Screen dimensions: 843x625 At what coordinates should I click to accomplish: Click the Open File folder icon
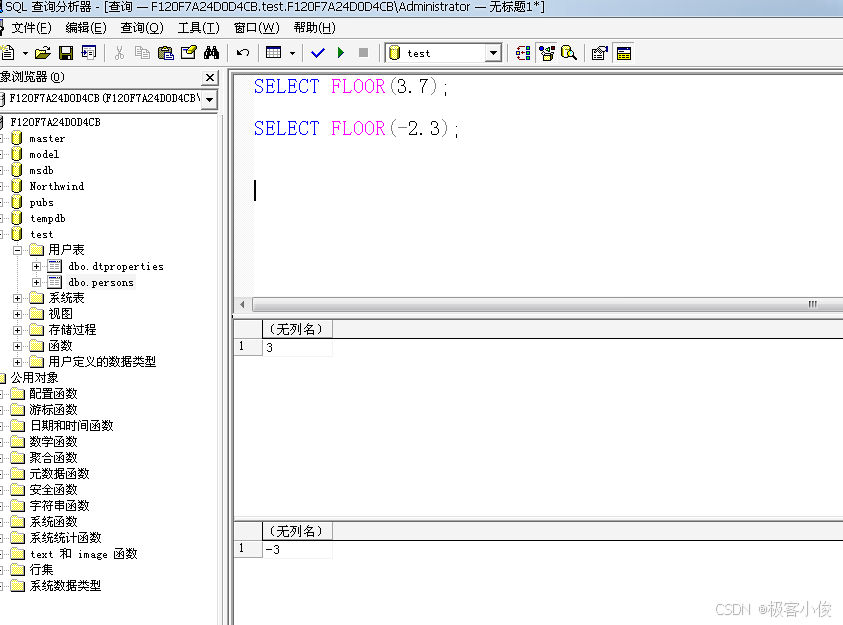[43, 53]
